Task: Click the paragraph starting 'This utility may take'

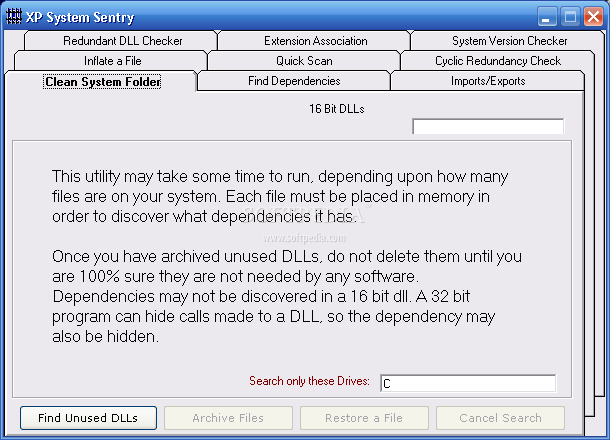Action: [x=280, y=196]
